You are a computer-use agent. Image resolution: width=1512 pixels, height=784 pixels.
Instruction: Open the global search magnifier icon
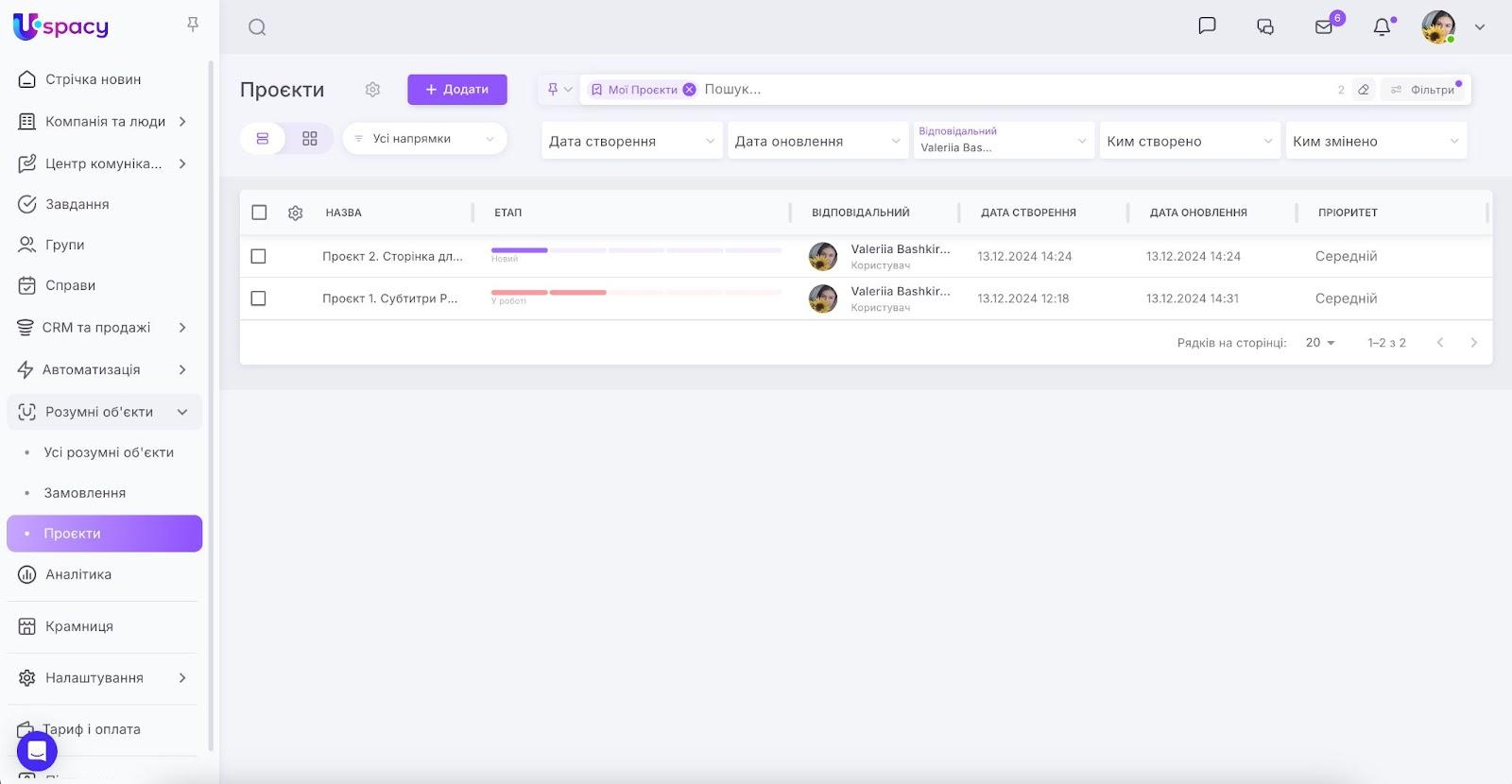[257, 27]
